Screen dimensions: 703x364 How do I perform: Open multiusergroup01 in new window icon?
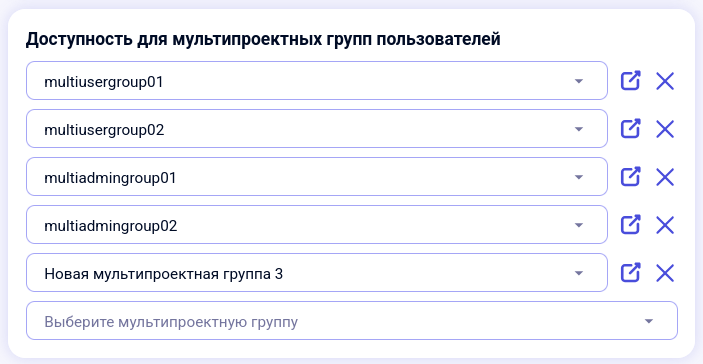click(630, 81)
